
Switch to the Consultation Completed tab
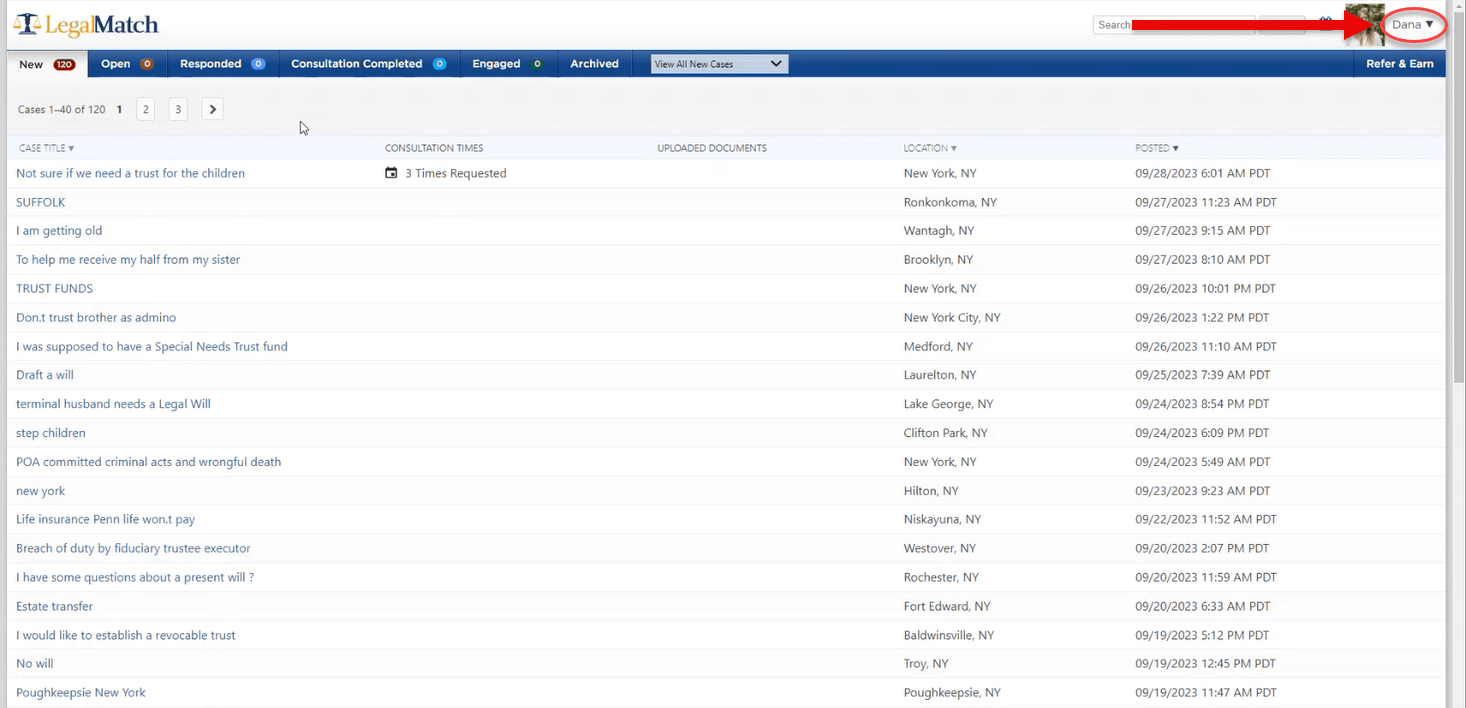367,64
